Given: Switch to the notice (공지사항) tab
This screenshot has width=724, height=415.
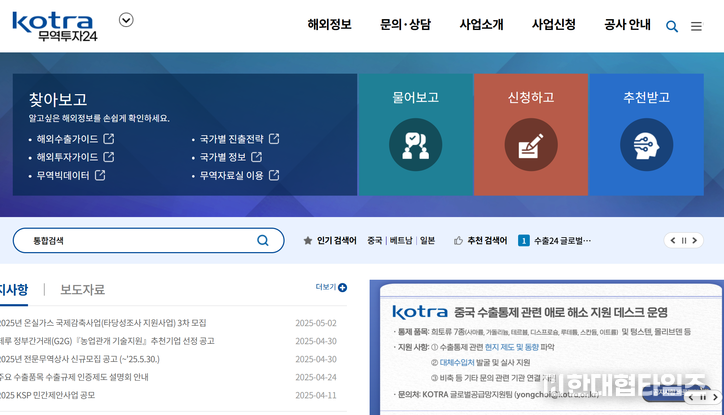Looking at the screenshot, I should [14, 290].
